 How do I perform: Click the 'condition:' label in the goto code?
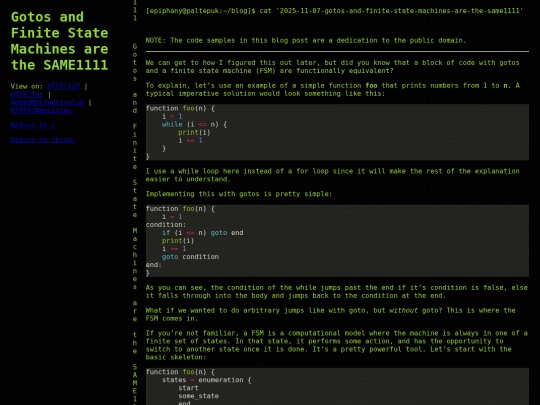pyautogui.click(x=166, y=225)
